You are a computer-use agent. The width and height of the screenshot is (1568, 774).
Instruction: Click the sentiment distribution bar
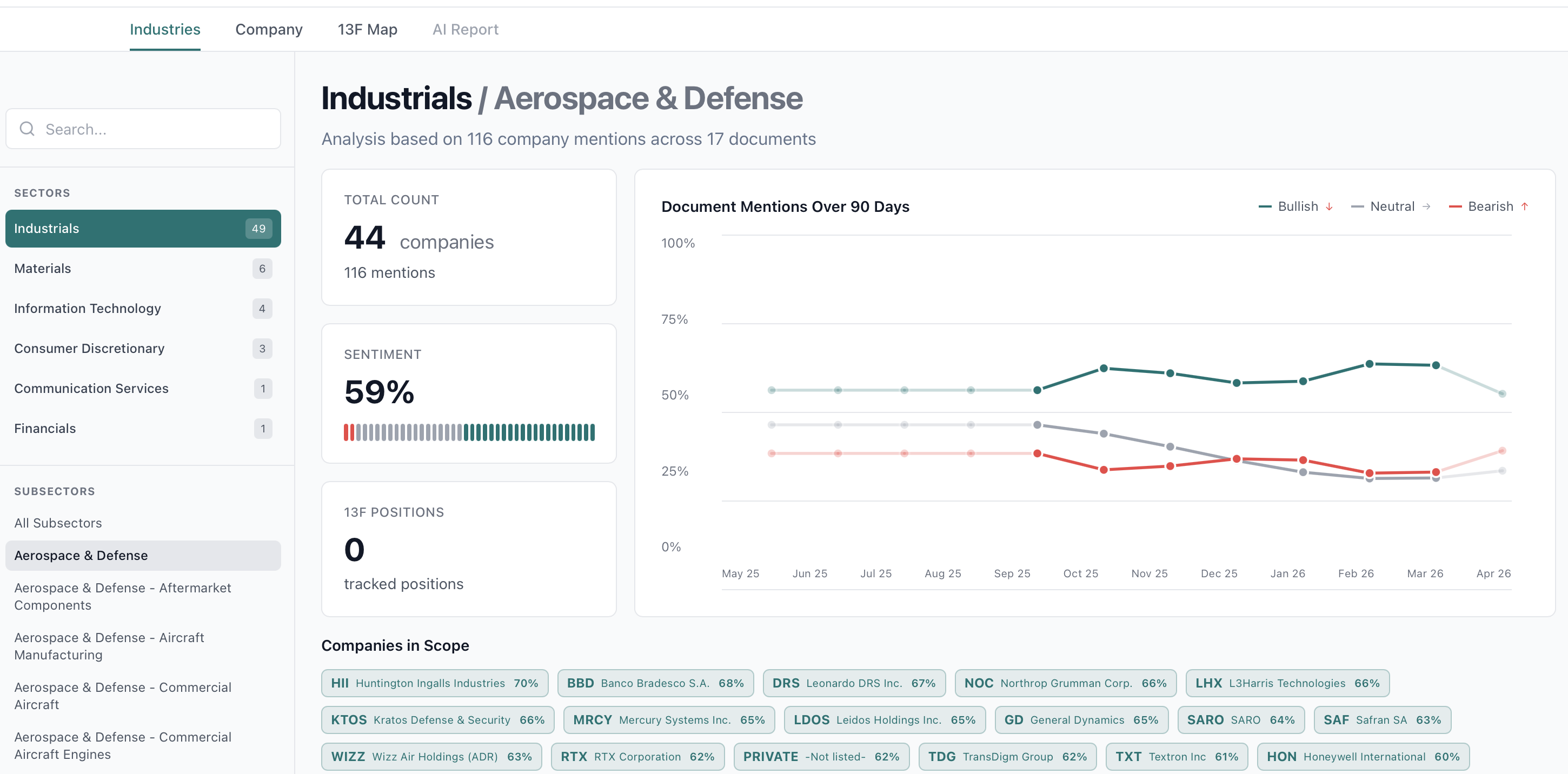(469, 432)
